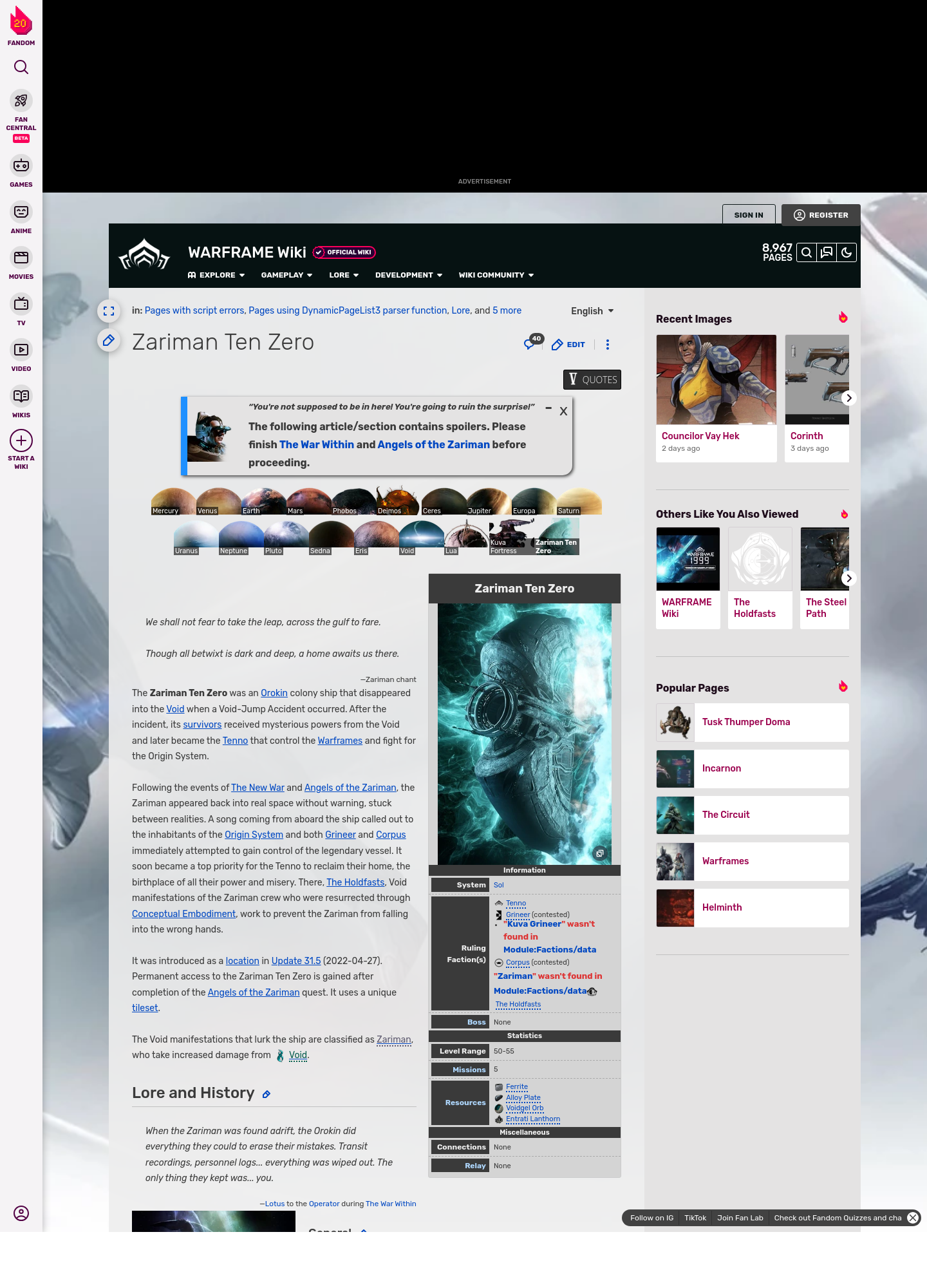
Task: Open the Orokin article link
Action: click(274, 693)
